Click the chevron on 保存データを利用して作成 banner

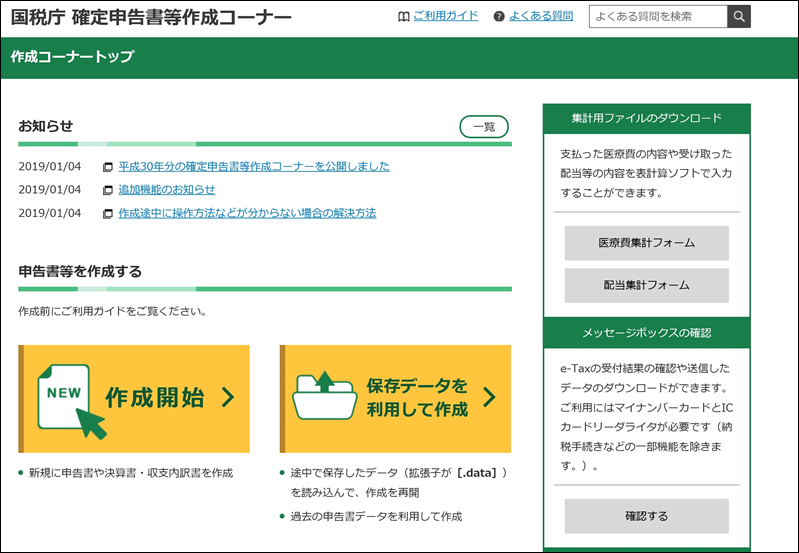tap(489, 398)
